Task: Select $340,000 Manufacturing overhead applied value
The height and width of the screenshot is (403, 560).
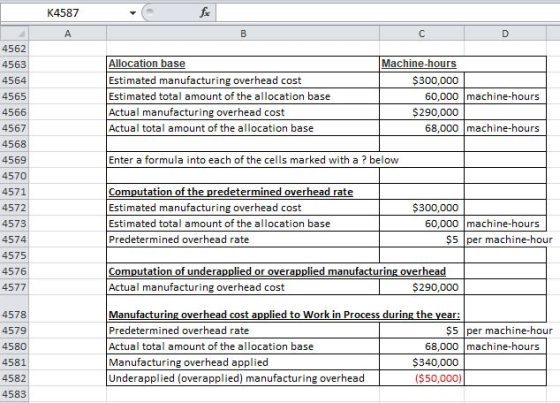Action: pyautogui.click(x=422, y=362)
